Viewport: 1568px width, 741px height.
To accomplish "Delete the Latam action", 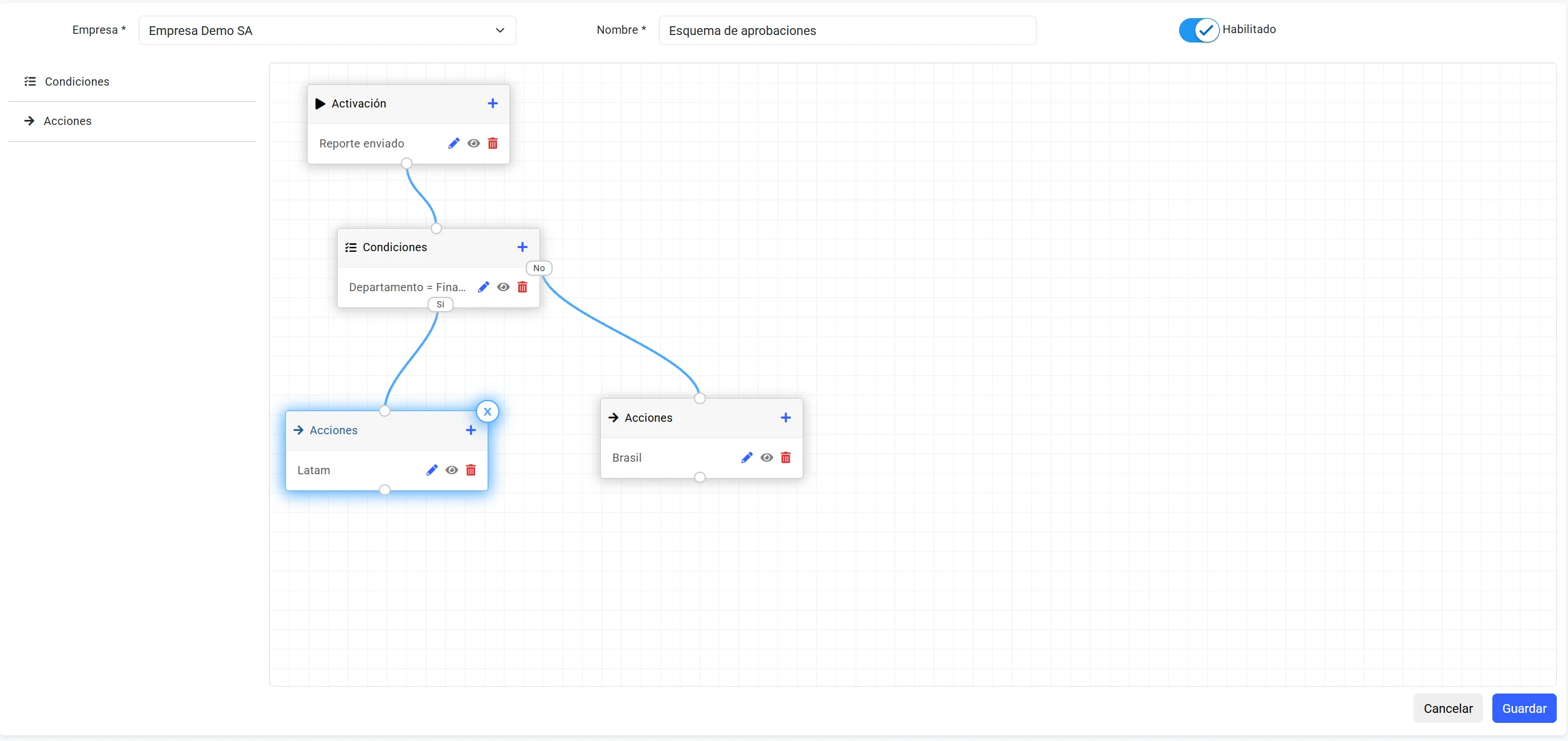I will pyautogui.click(x=471, y=470).
